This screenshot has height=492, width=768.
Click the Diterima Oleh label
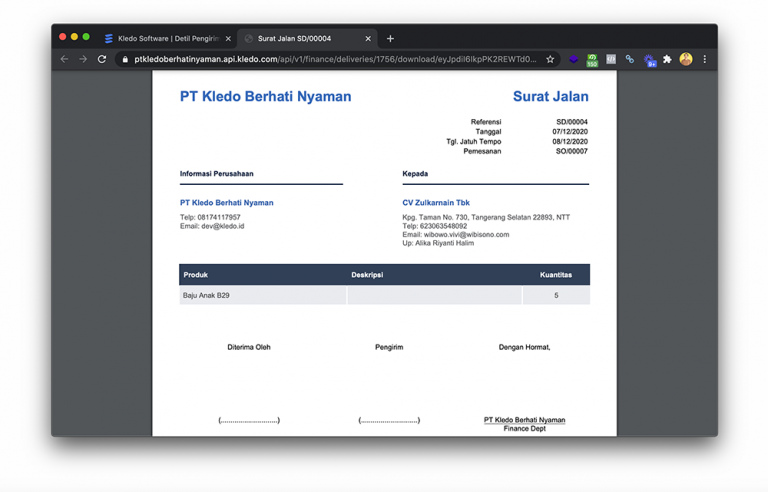click(x=249, y=347)
